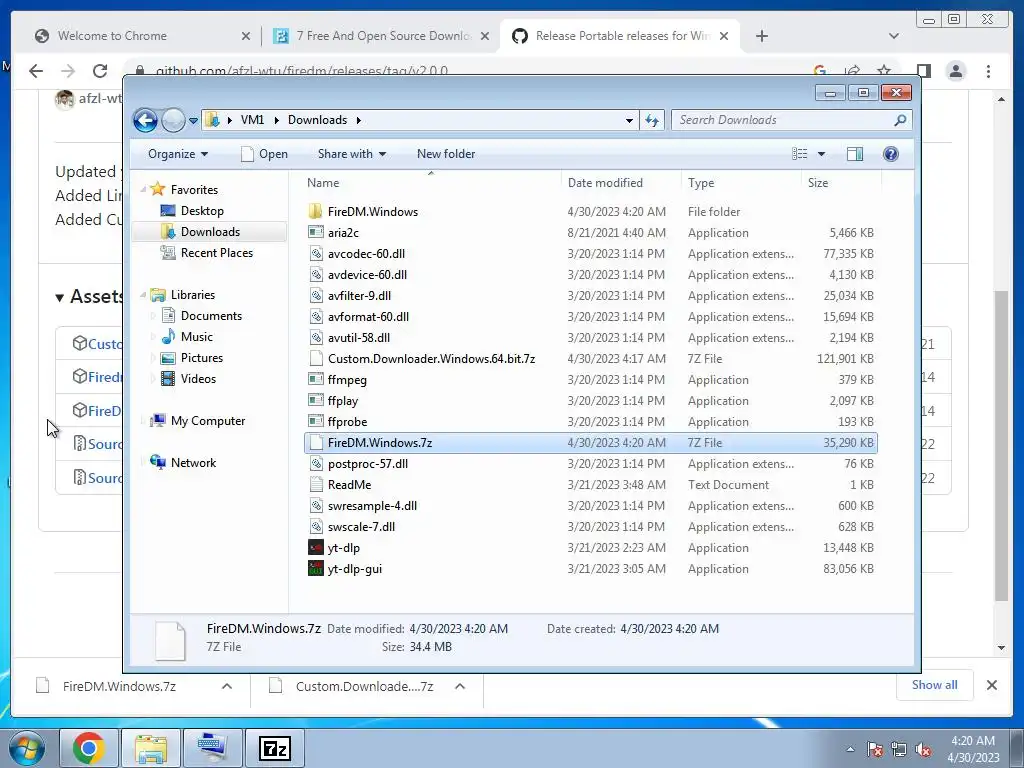Viewport: 1024px width, 768px height.
Task: Select Desktop in Favorites
Action: tap(202, 211)
